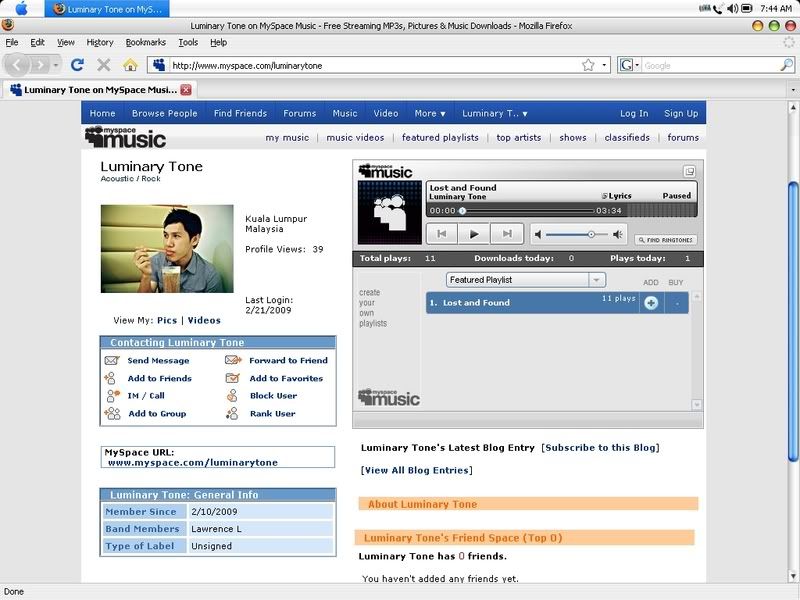Click the Log In link
Image resolution: width=800 pixels, height=600 pixels.
click(634, 113)
